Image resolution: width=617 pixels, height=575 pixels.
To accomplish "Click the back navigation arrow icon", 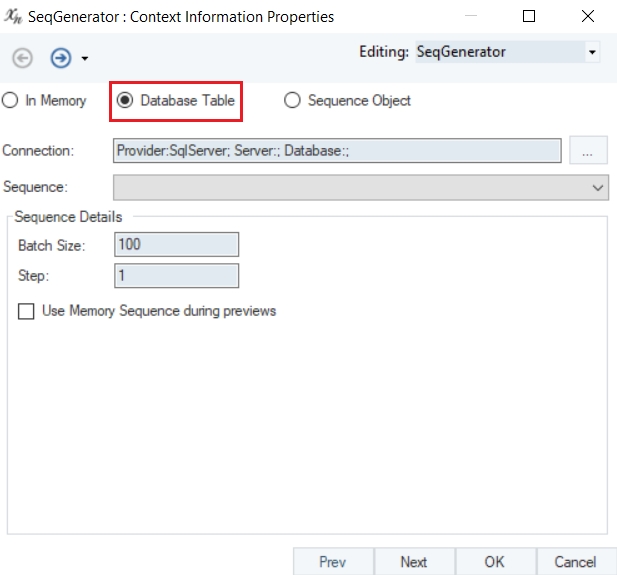I will 22,58.
